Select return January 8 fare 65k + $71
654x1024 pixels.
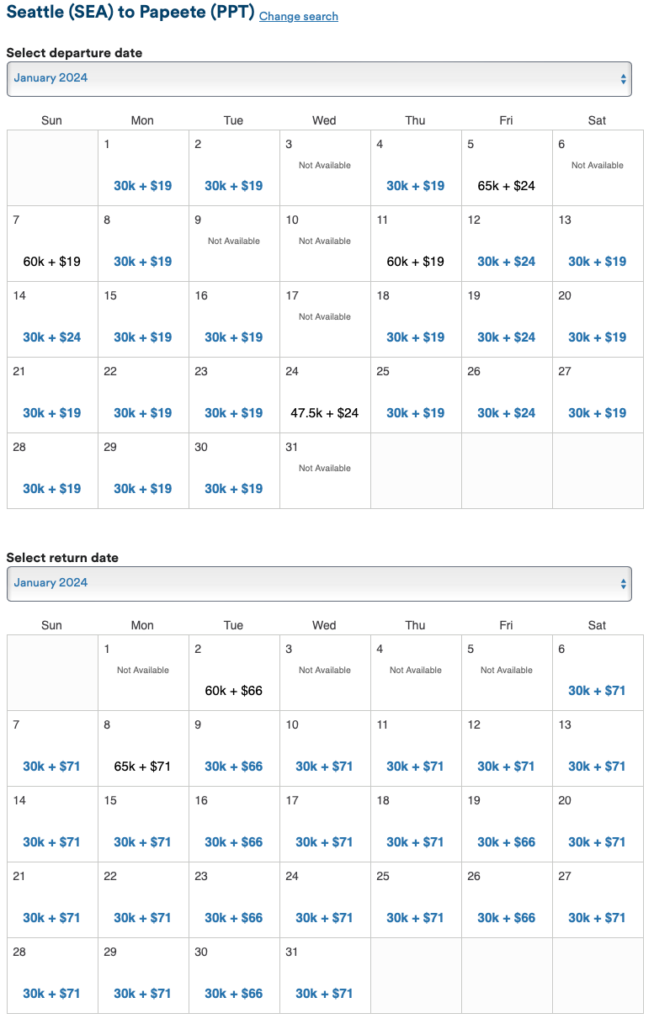tap(143, 767)
